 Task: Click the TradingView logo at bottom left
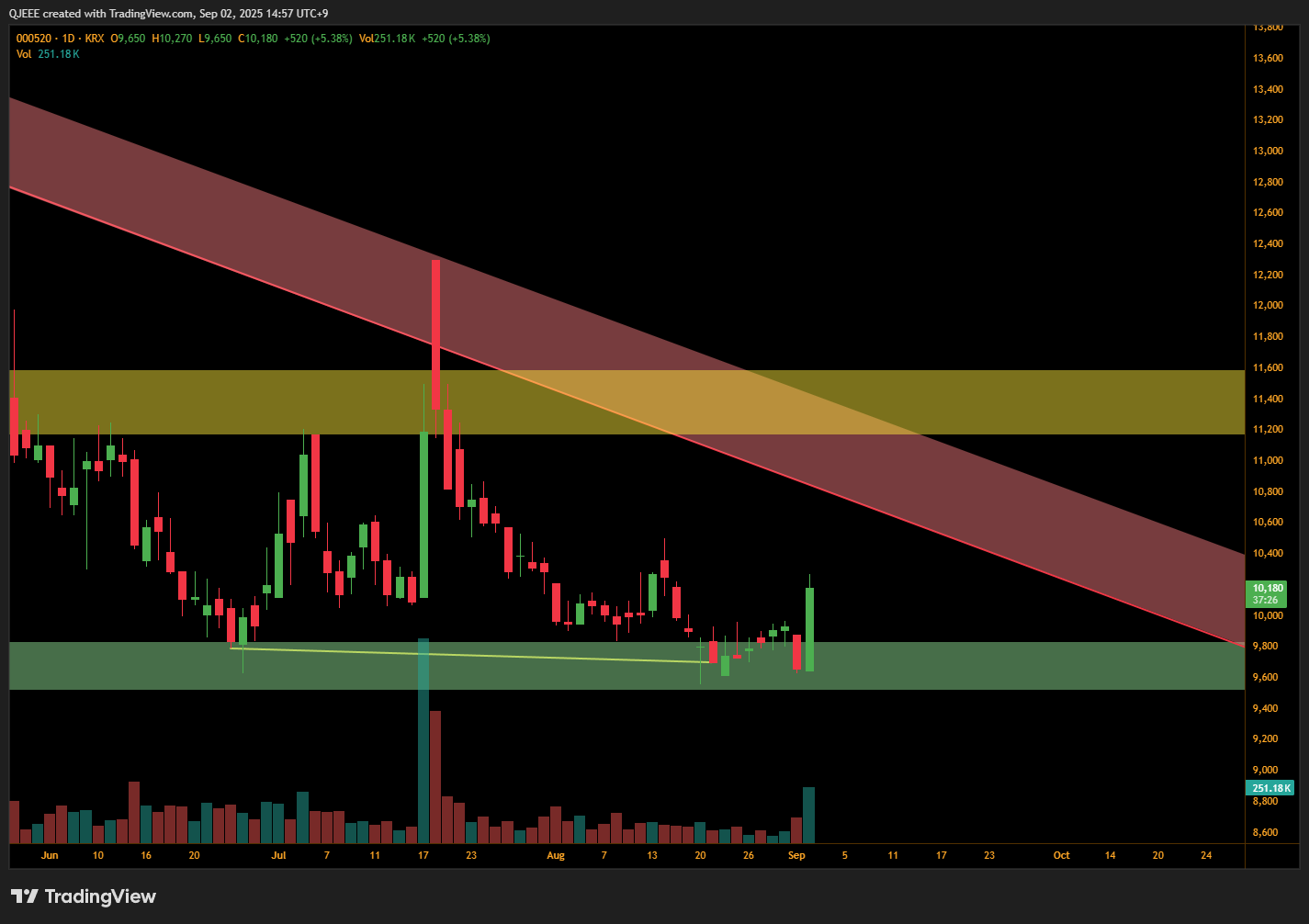click(x=84, y=896)
